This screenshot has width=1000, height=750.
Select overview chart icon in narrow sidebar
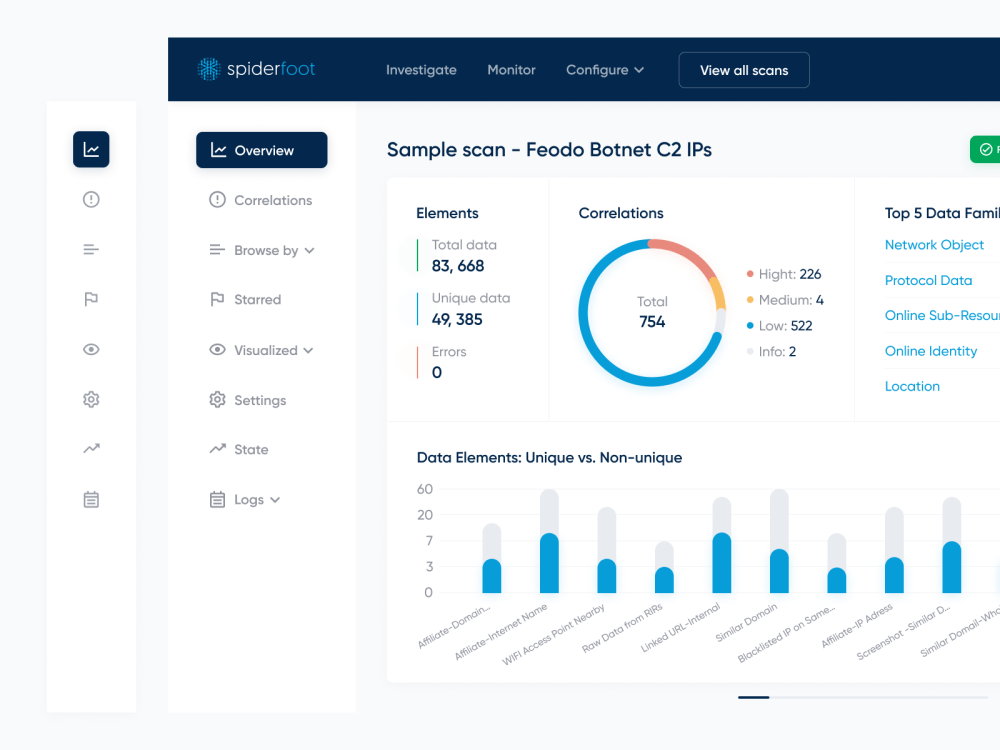tap(91, 149)
